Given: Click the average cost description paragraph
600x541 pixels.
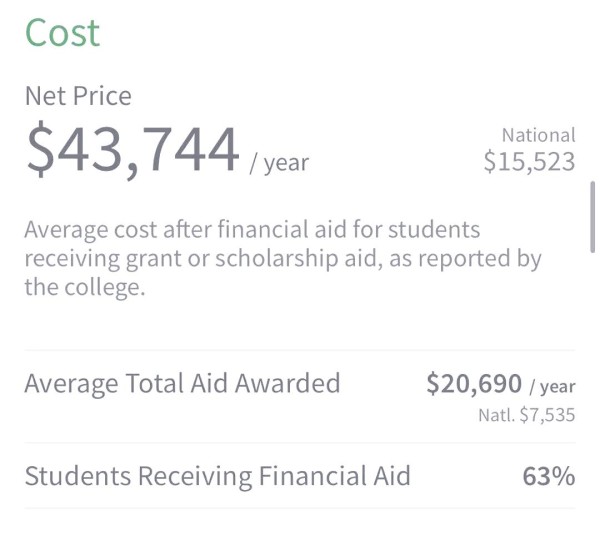Looking at the screenshot, I should point(283,258).
